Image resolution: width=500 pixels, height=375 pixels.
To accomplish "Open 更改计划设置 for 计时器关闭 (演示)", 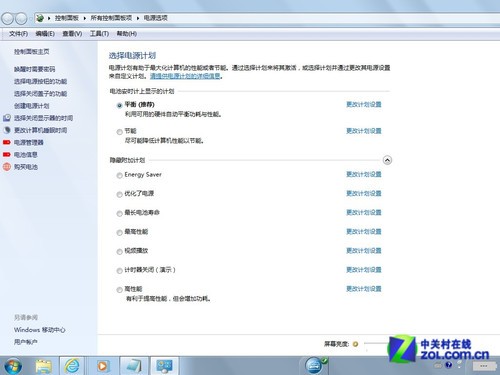I will tap(364, 269).
